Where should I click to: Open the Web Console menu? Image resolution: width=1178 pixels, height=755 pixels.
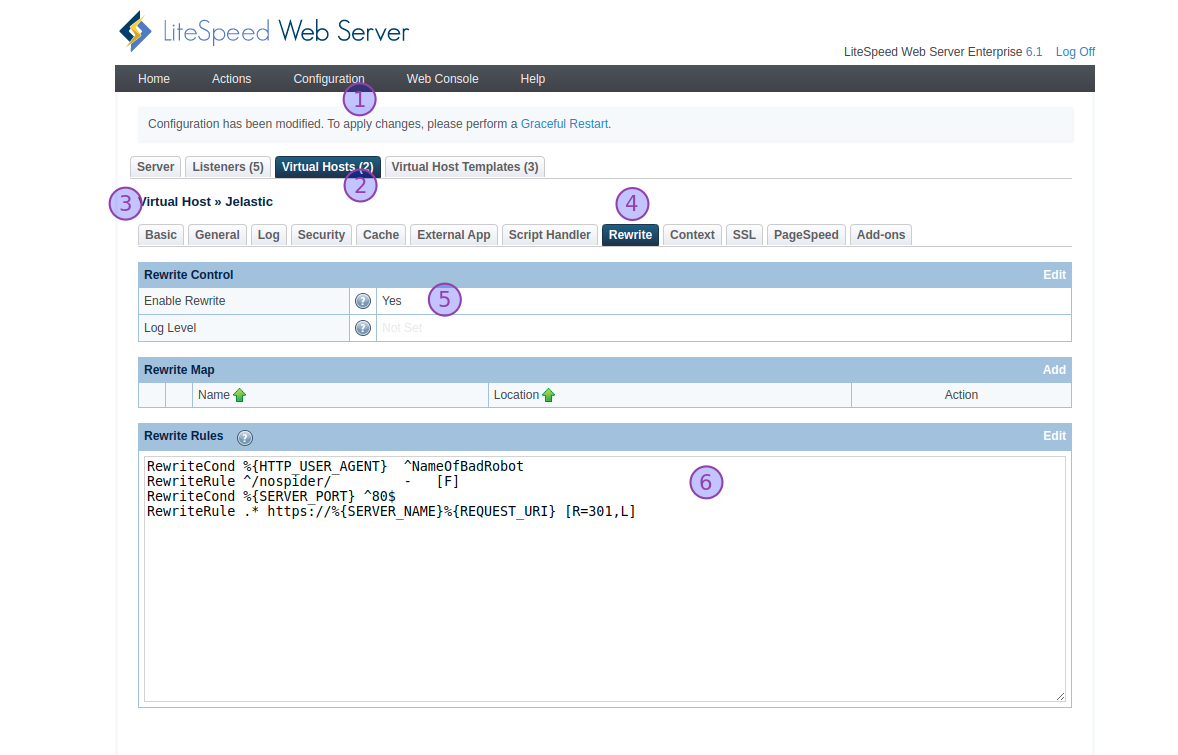[443, 79]
